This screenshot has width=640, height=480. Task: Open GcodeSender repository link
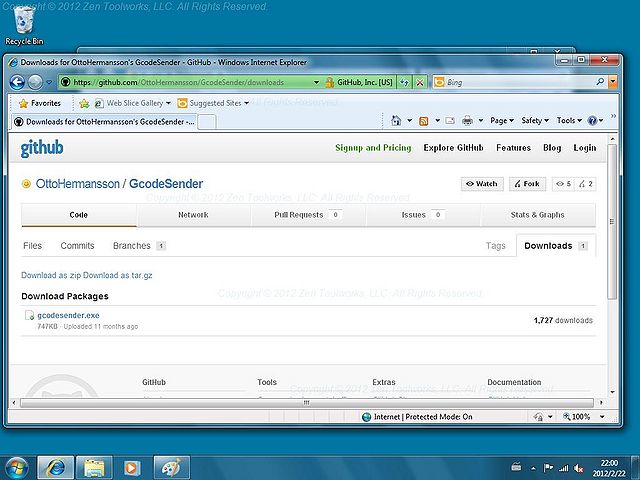pyautogui.click(x=166, y=184)
